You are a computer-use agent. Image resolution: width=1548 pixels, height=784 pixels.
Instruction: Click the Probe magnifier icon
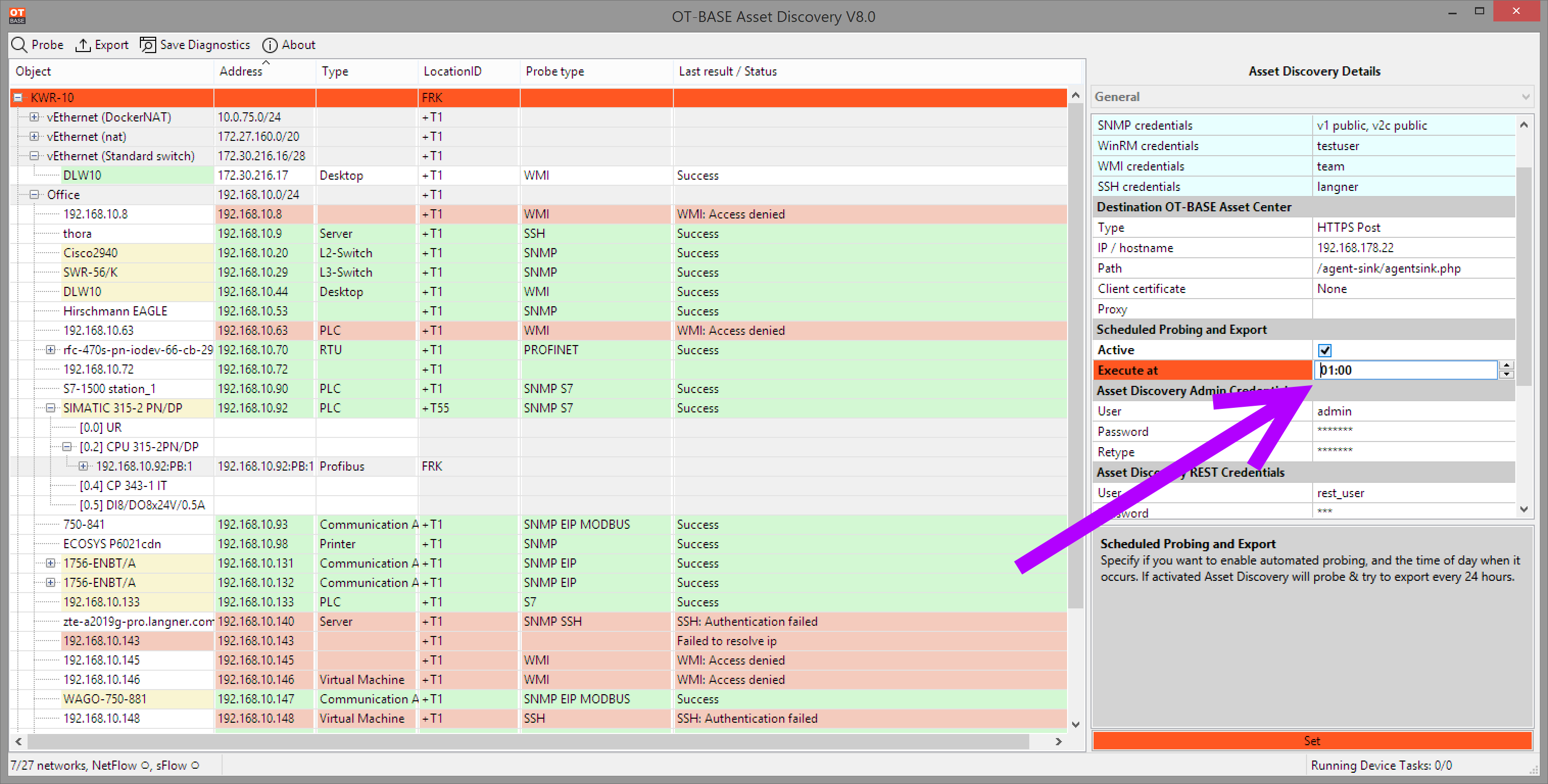[19, 45]
